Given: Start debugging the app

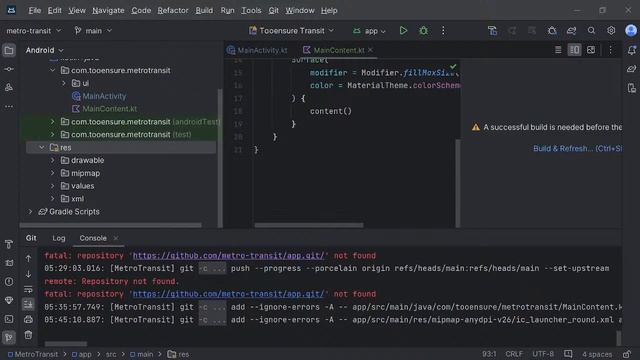Looking at the screenshot, I should pyautogui.click(x=423, y=31).
